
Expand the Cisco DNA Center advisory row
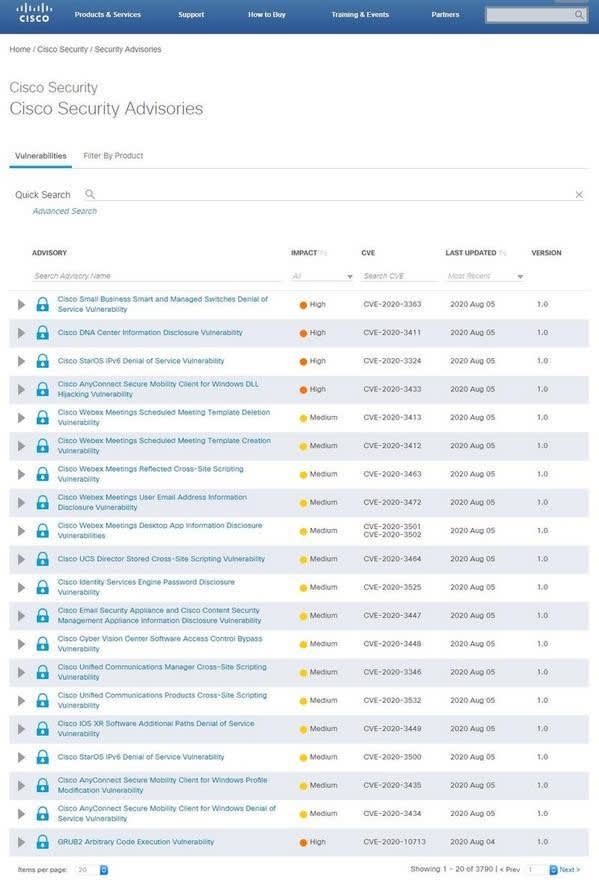tap(21, 332)
